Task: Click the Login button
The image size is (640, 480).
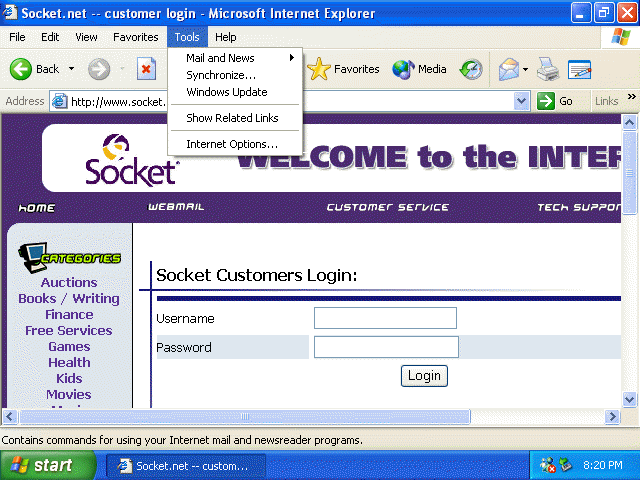Action: click(x=424, y=376)
